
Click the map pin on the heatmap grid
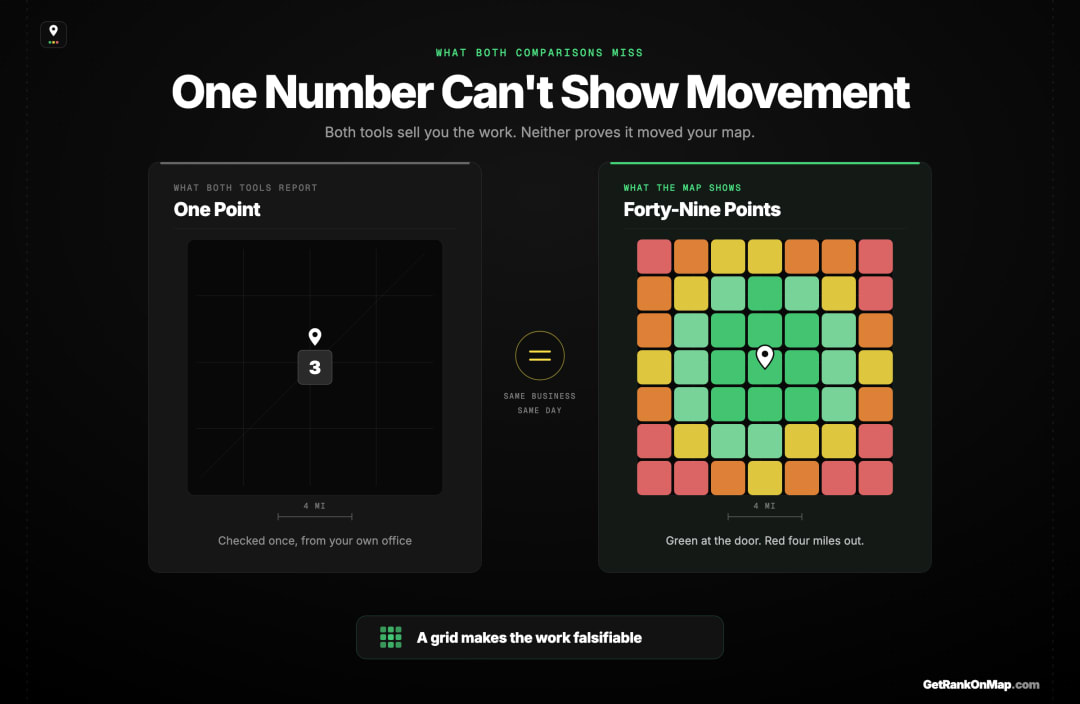(x=765, y=356)
